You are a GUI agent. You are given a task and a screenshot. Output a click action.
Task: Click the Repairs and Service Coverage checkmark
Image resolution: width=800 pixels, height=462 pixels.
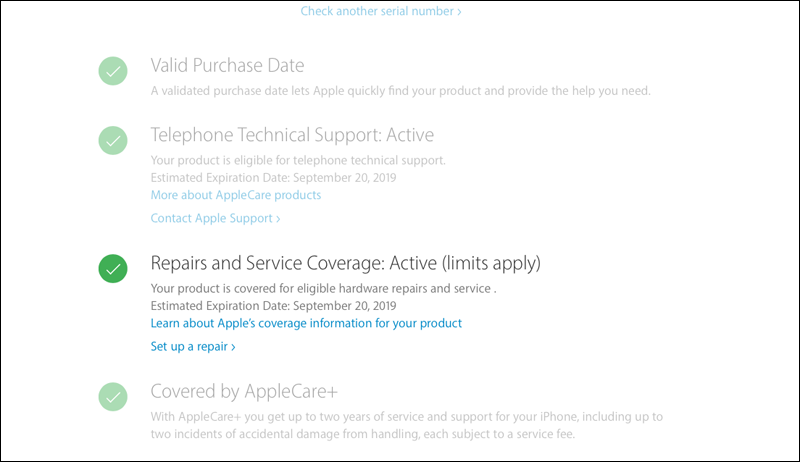click(x=113, y=268)
